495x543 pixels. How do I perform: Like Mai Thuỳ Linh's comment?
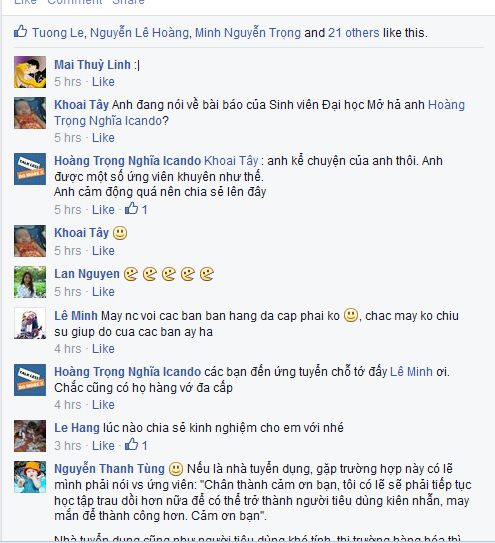[103, 82]
